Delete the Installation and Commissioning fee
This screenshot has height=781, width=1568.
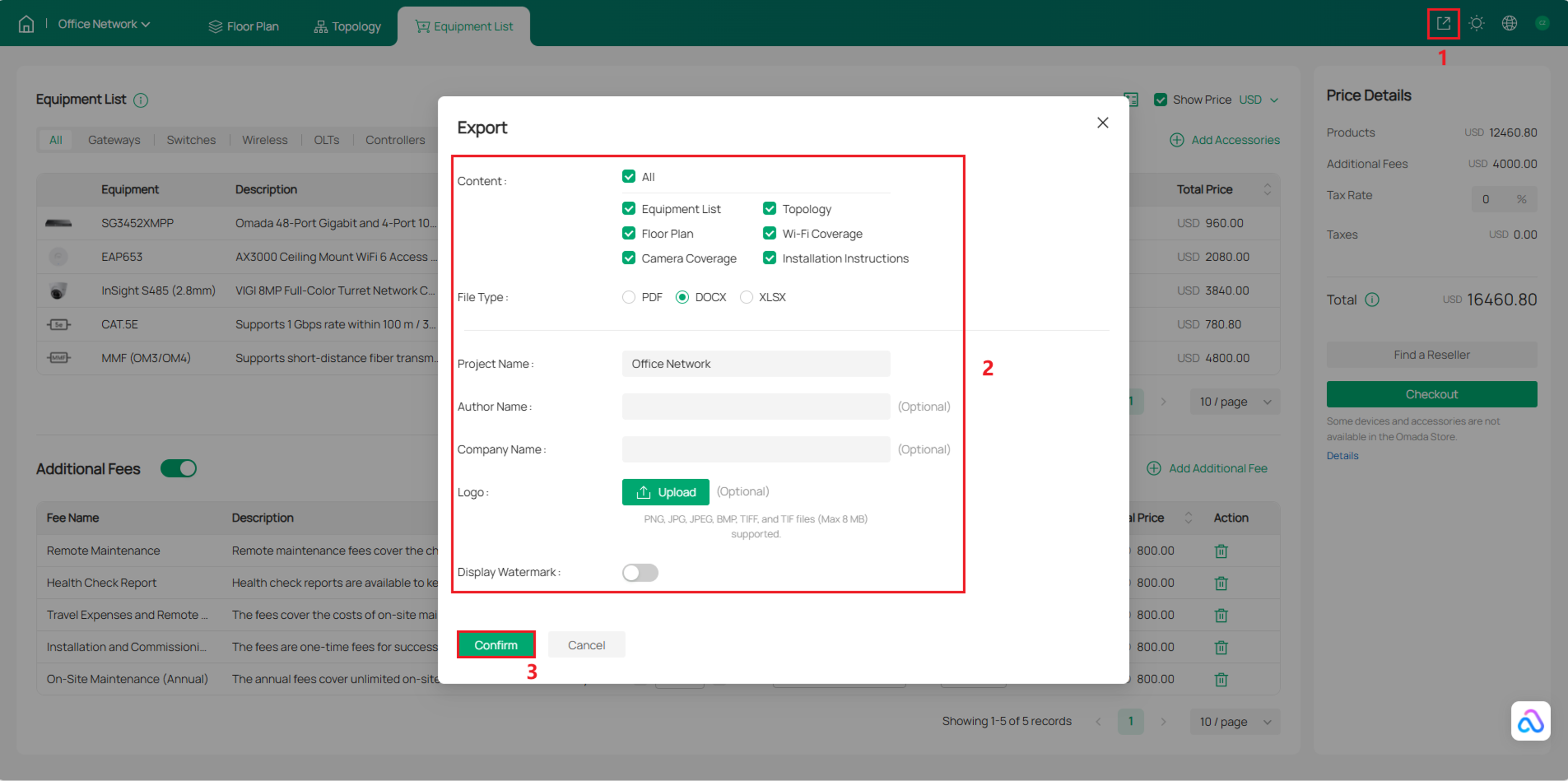point(1220,648)
